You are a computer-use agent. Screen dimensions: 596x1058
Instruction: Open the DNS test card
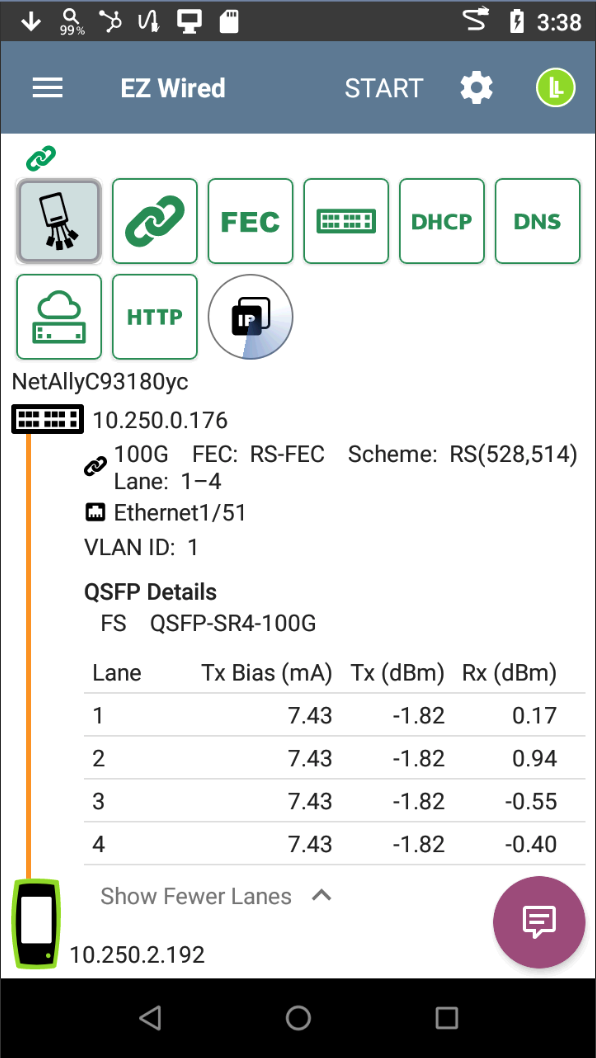[537, 221]
